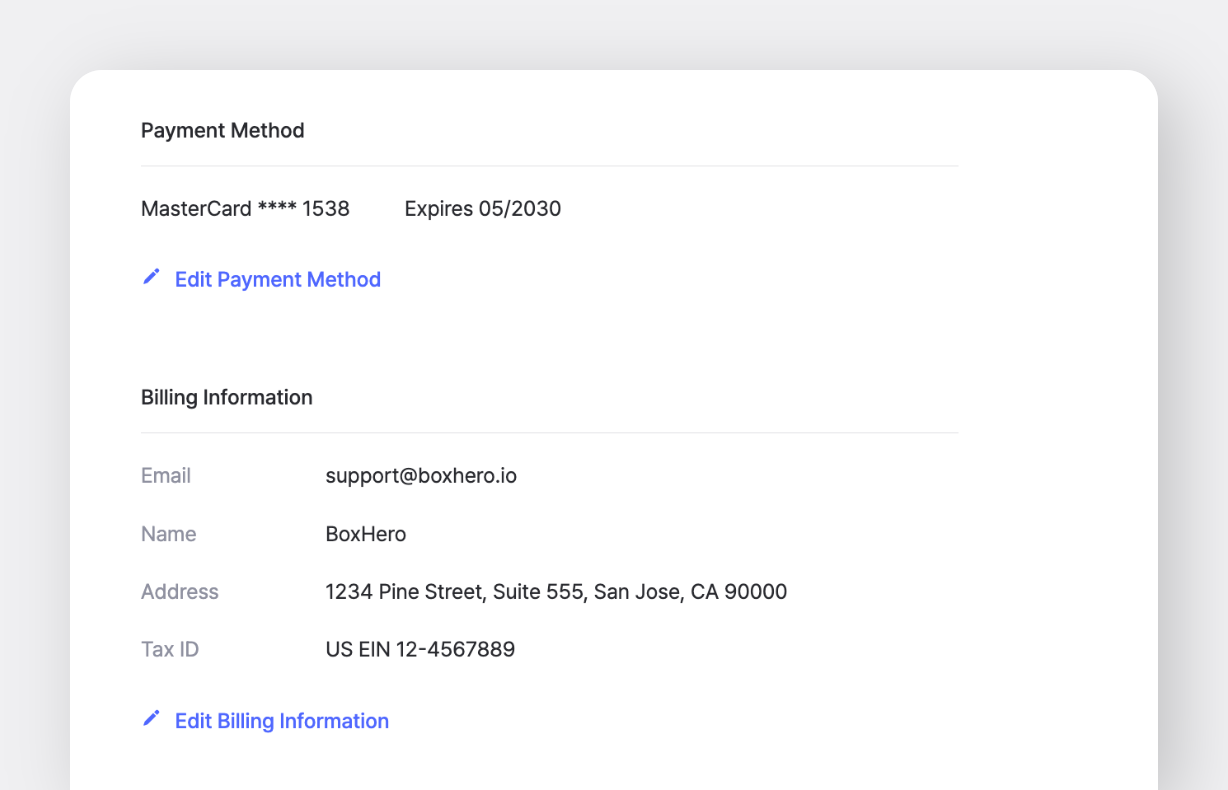Click the Name field label

[168, 534]
